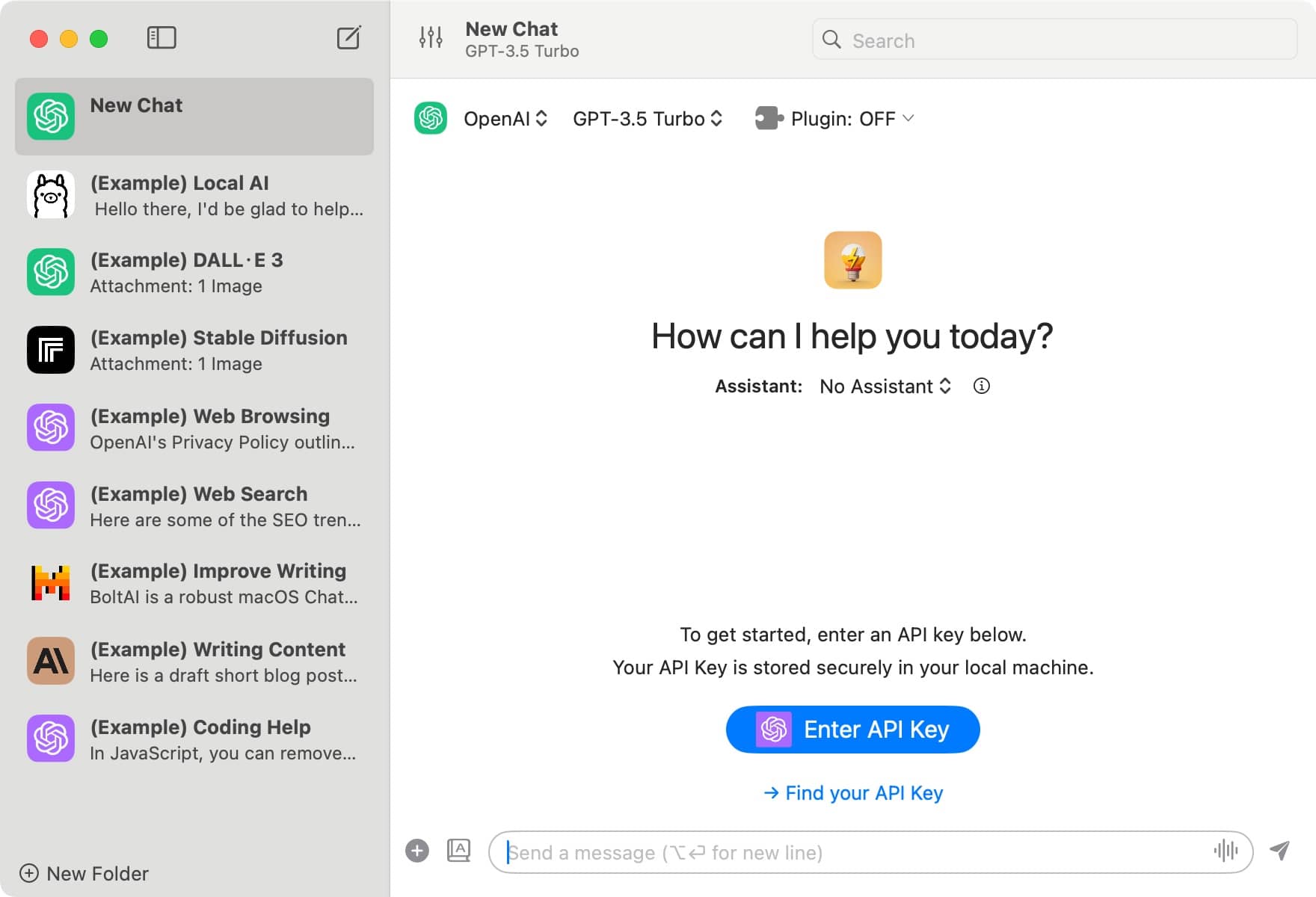Start voice input with waveform icon
Image resolution: width=1316 pixels, height=897 pixels.
[1226, 851]
